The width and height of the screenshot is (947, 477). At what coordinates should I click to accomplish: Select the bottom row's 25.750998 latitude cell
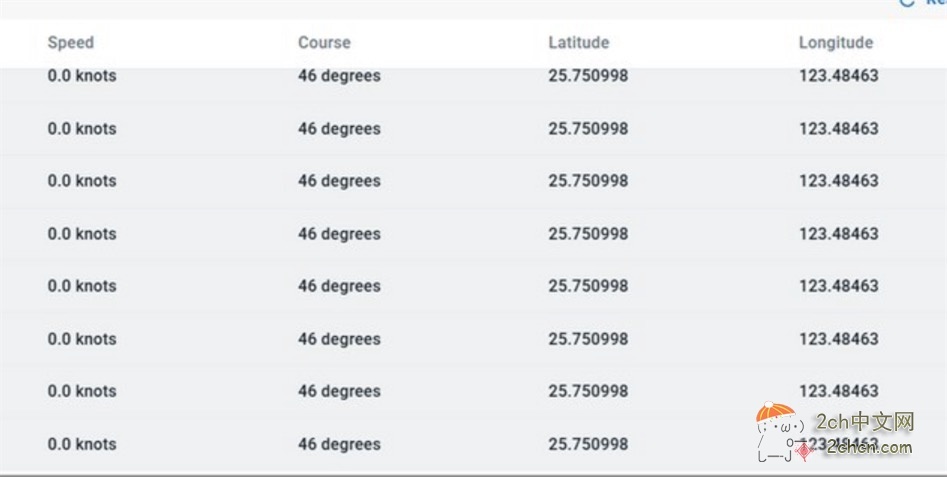pyautogui.click(x=588, y=444)
